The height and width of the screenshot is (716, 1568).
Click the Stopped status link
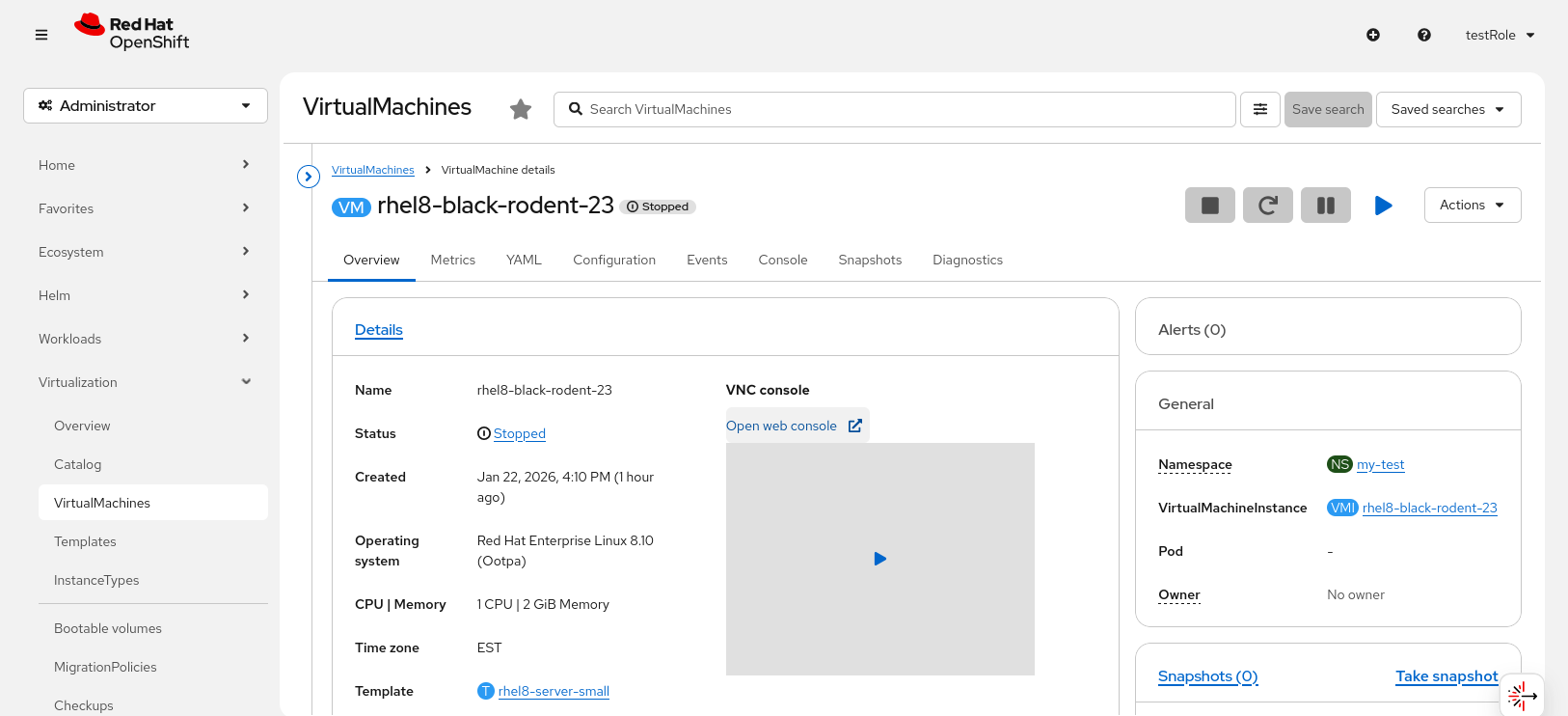pyautogui.click(x=520, y=434)
